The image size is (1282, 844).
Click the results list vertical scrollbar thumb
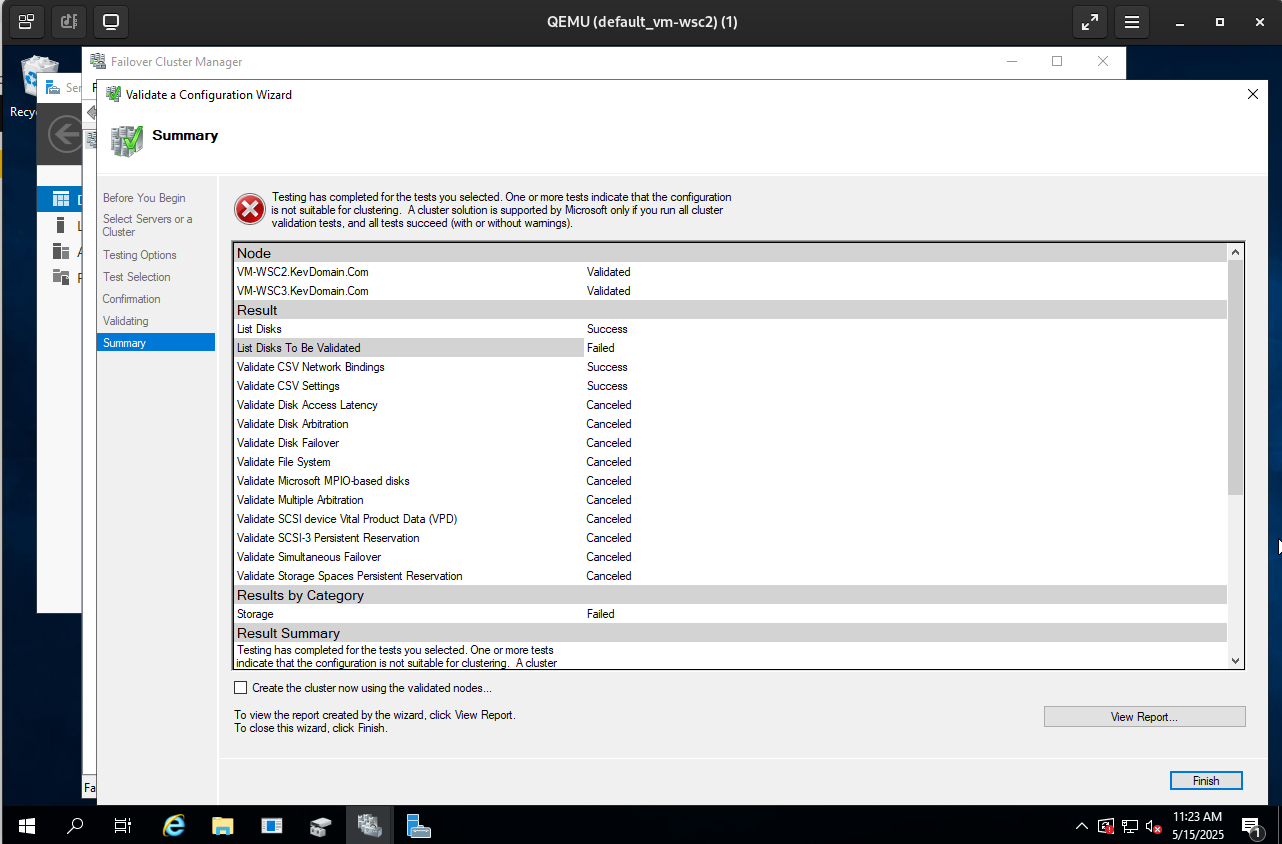click(1236, 378)
